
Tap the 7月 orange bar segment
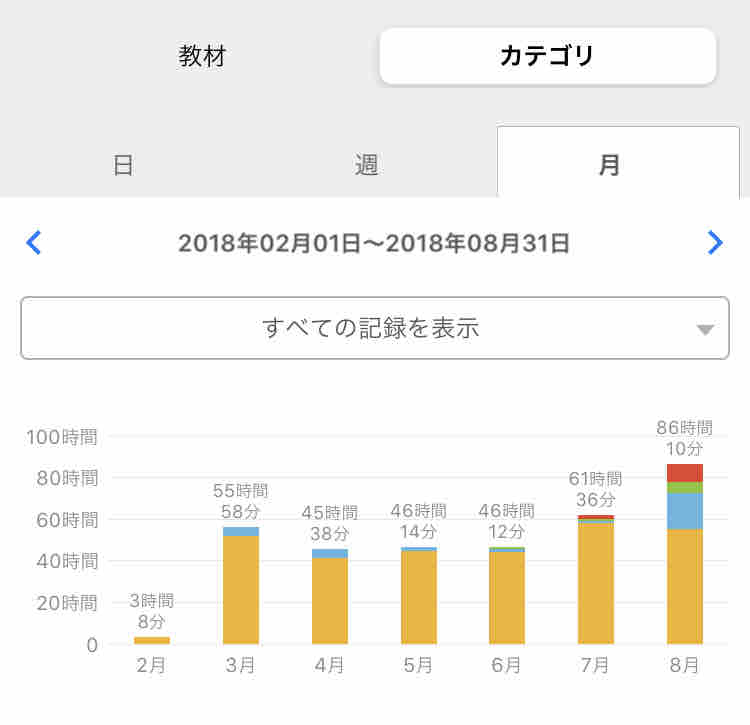coord(596,583)
